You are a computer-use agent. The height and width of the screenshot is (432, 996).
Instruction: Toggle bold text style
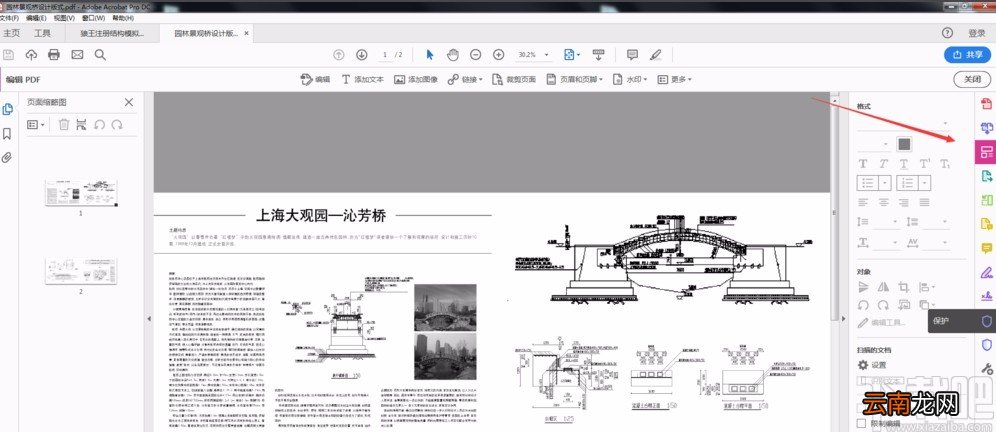[x=863, y=164]
